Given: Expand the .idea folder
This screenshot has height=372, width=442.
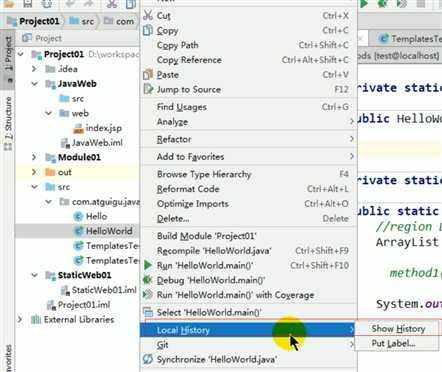Looking at the screenshot, I should [x=34, y=69].
